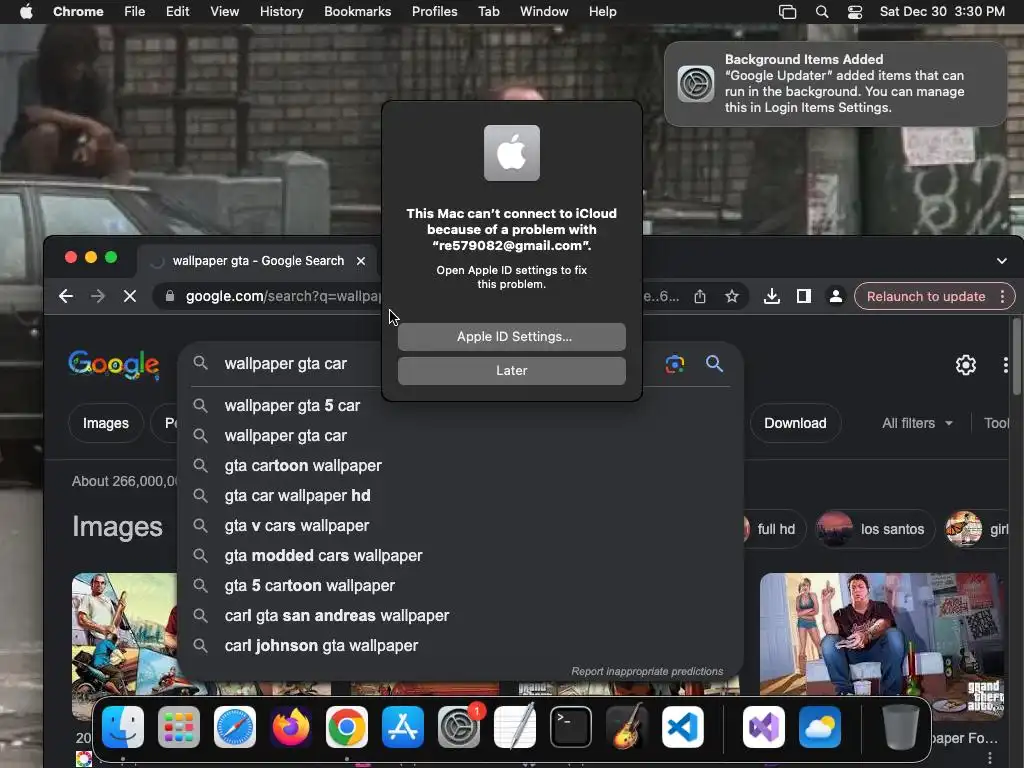Viewport: 1024px width, 768px height.
Task: Launch Firefox from the Dock
Action: coord(291,727)
